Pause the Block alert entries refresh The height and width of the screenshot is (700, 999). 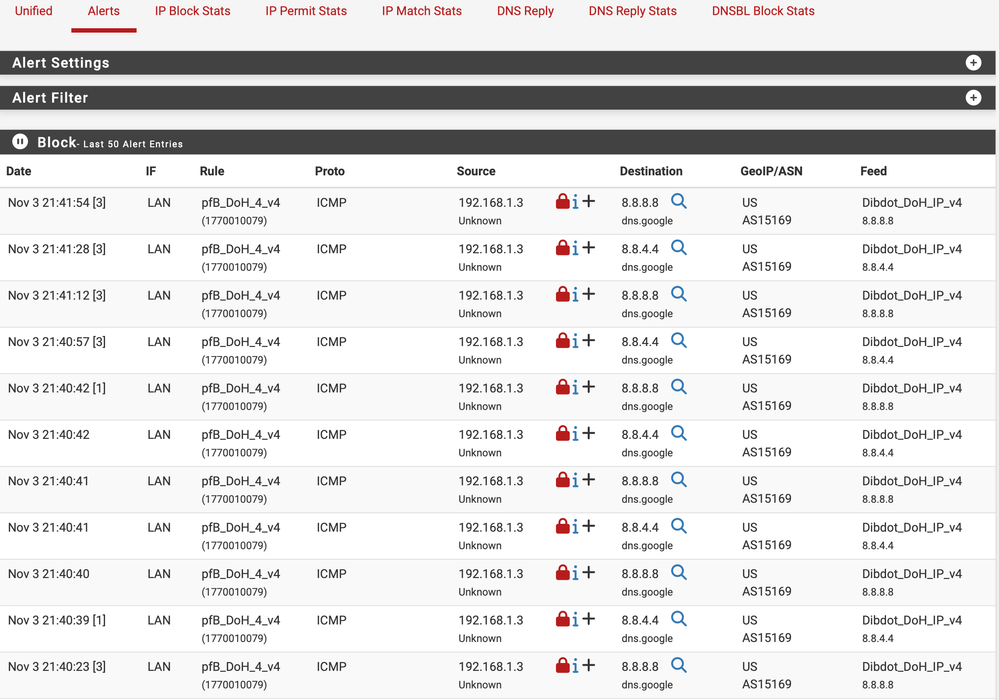pos(20,142)
